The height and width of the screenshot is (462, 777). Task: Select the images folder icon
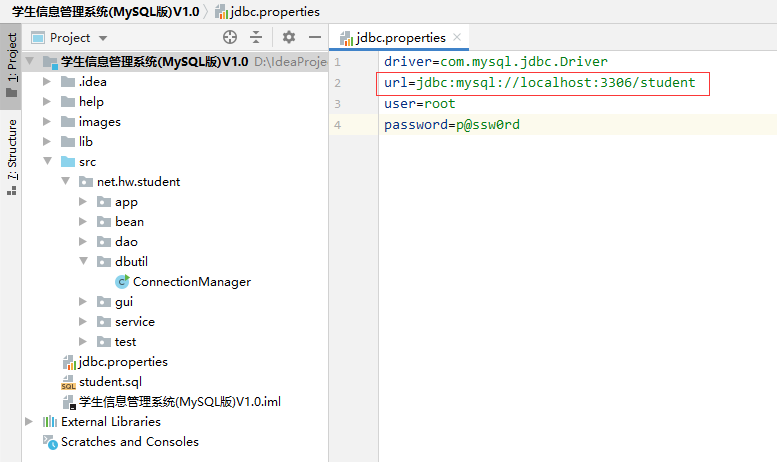[x=68, y=121]
